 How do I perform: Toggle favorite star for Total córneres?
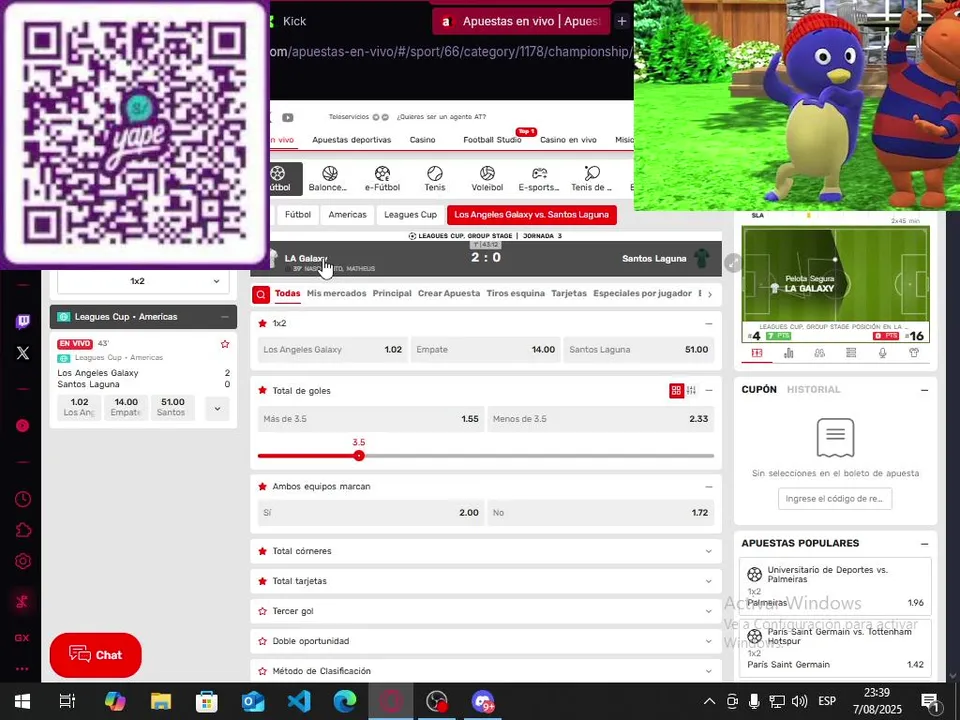pos(263,551)
